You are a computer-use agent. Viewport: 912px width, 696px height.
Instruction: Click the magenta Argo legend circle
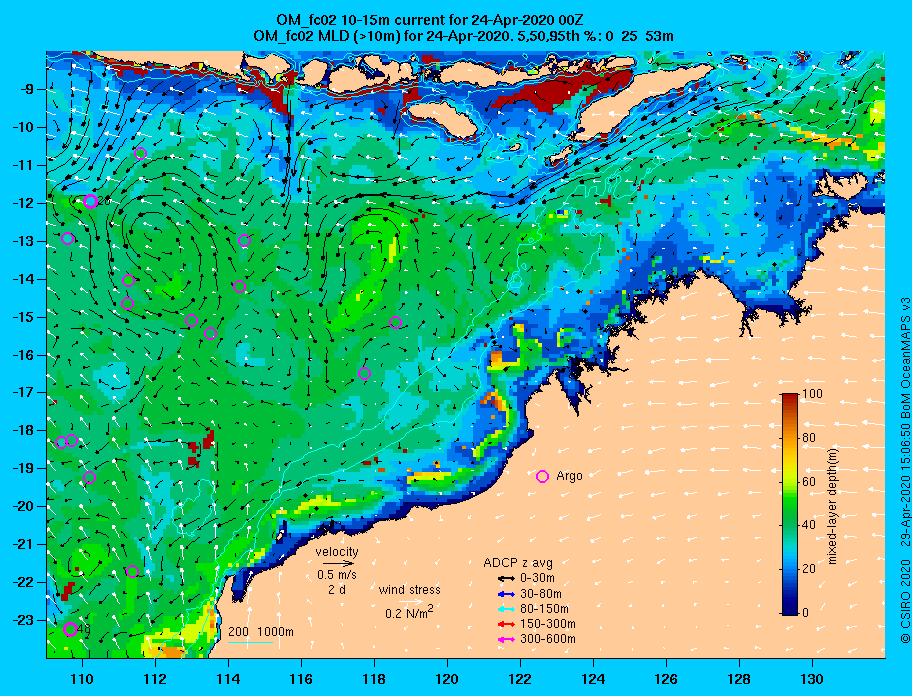pos(542,476)
